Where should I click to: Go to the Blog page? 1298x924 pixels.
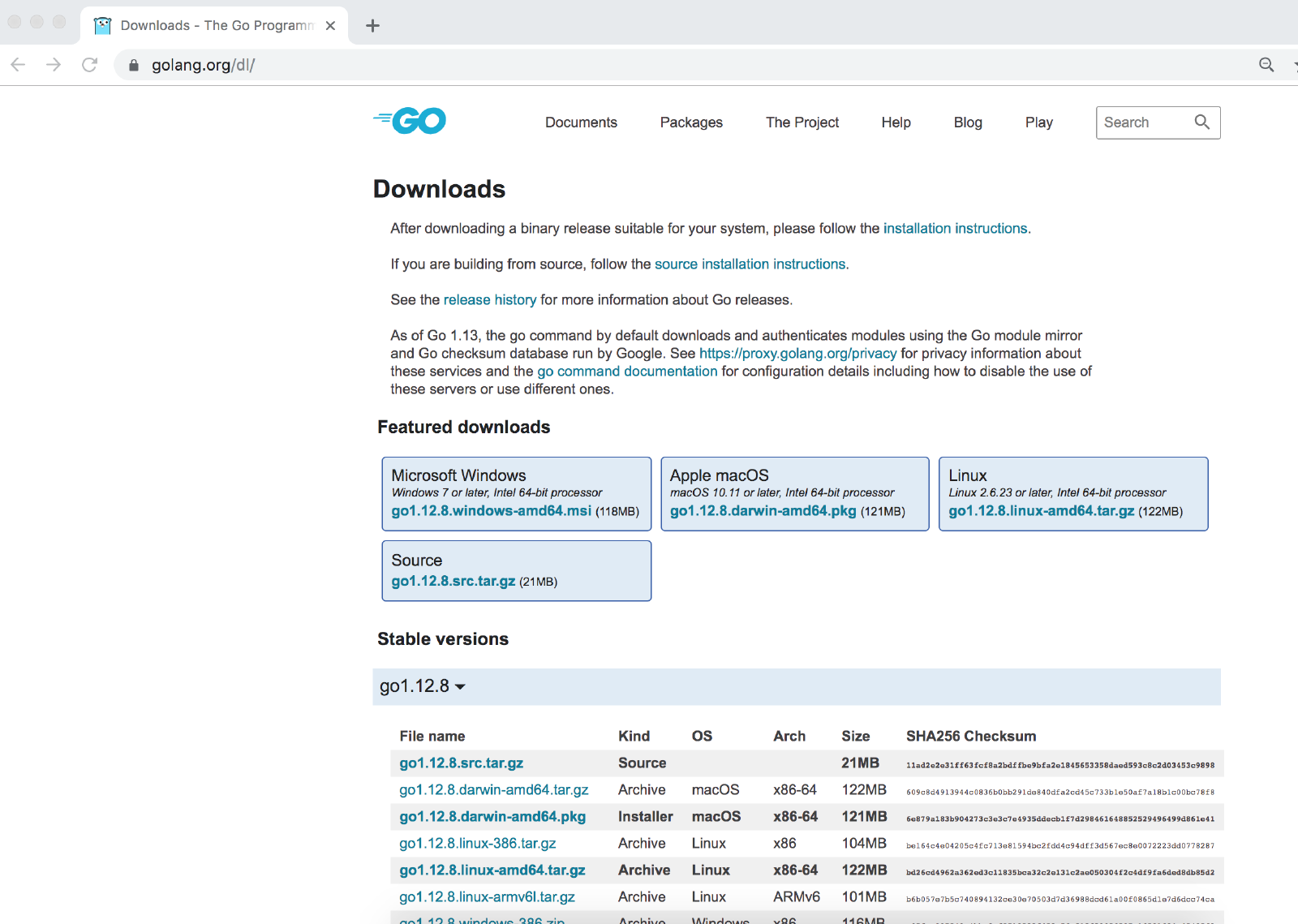click(967, 122)
